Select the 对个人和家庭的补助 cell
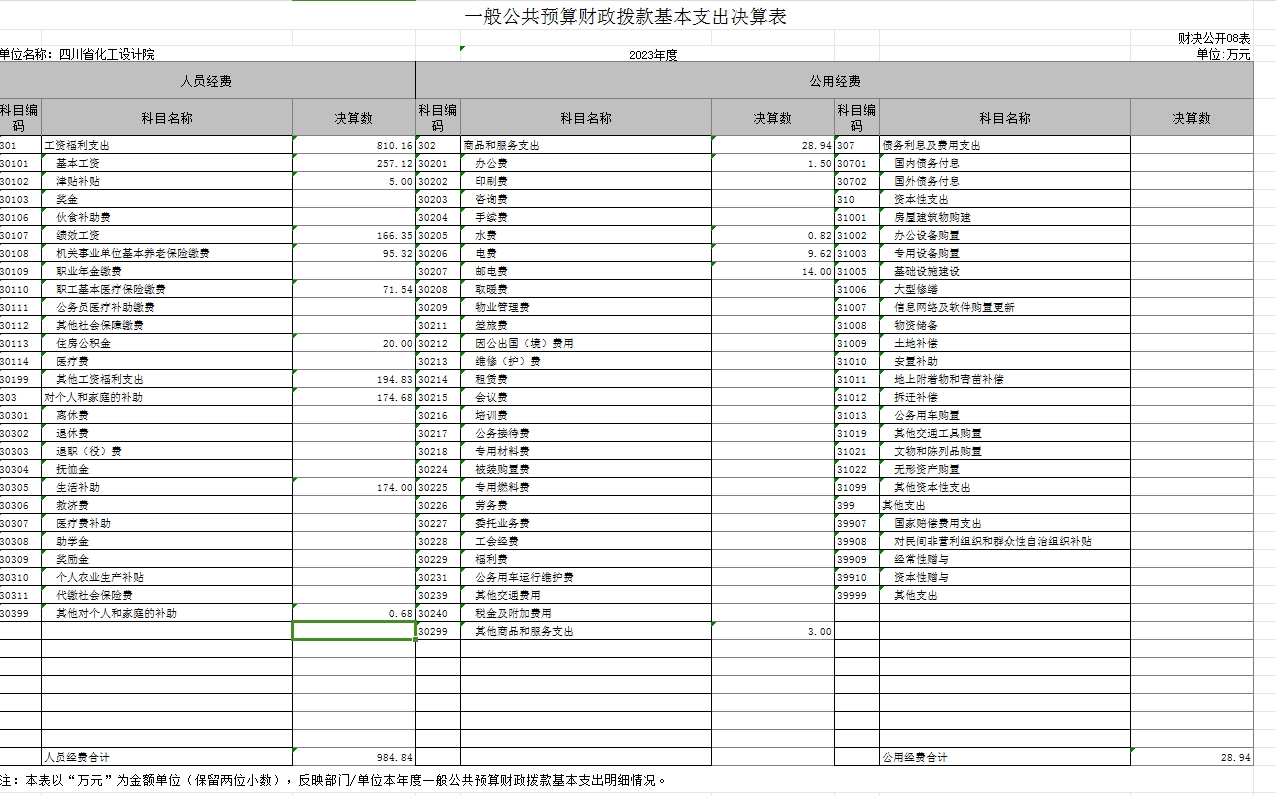The image size is (1276, 796). click(167, 397)
